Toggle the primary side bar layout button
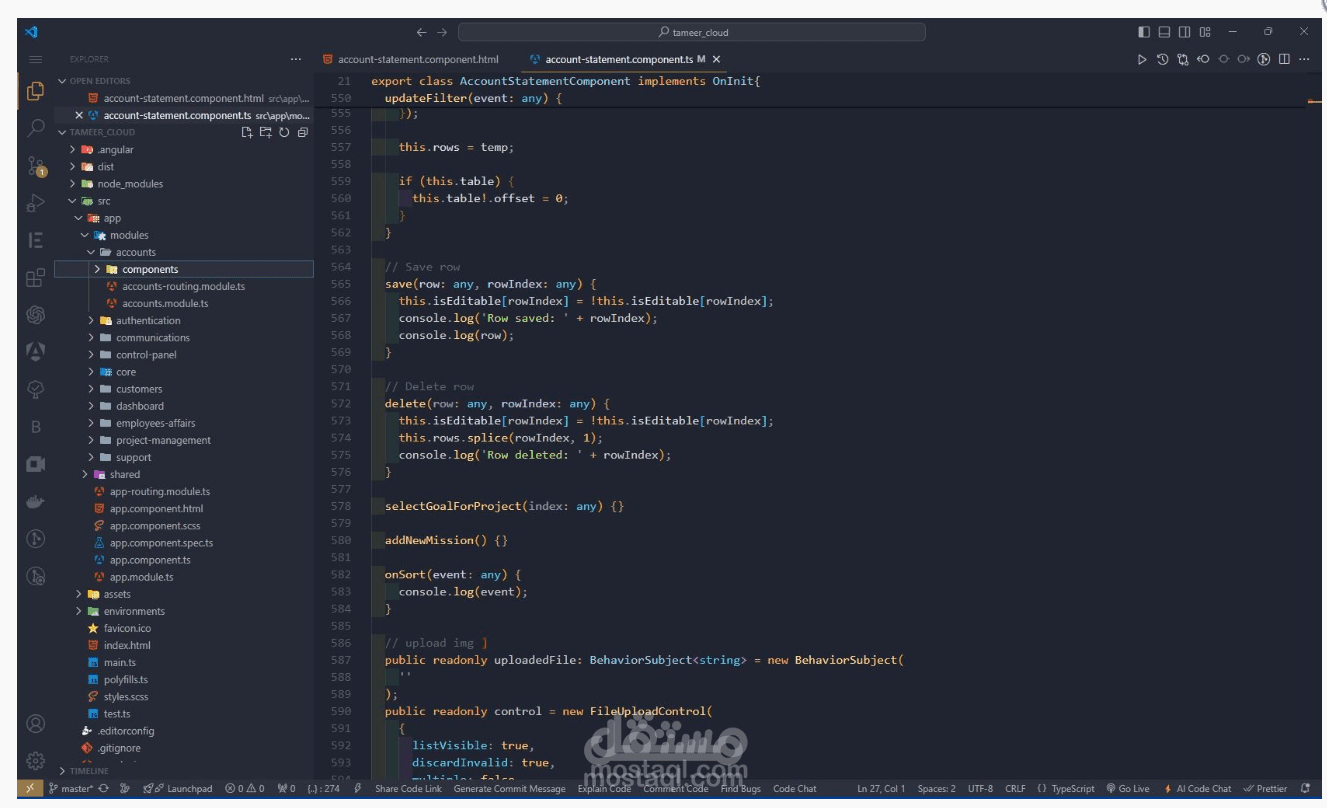 [x=1144, y=32]
